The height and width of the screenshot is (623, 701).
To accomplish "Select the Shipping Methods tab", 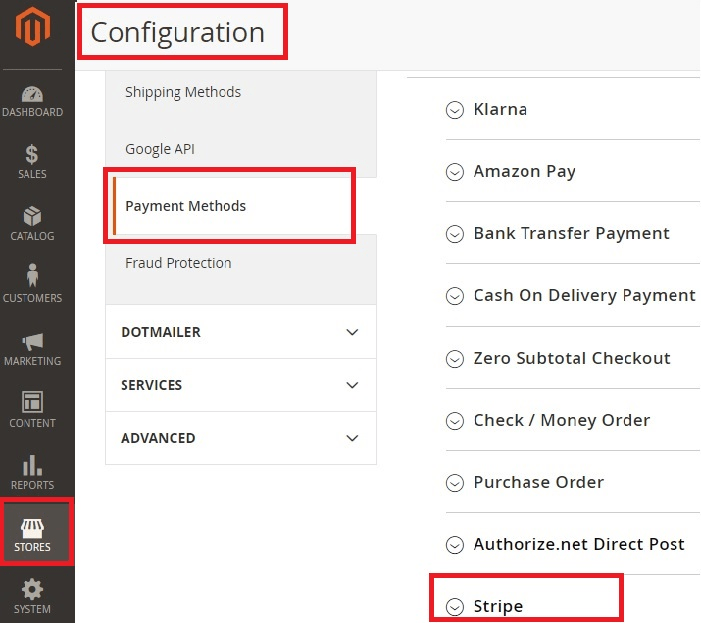I will [x=183, y=92].
